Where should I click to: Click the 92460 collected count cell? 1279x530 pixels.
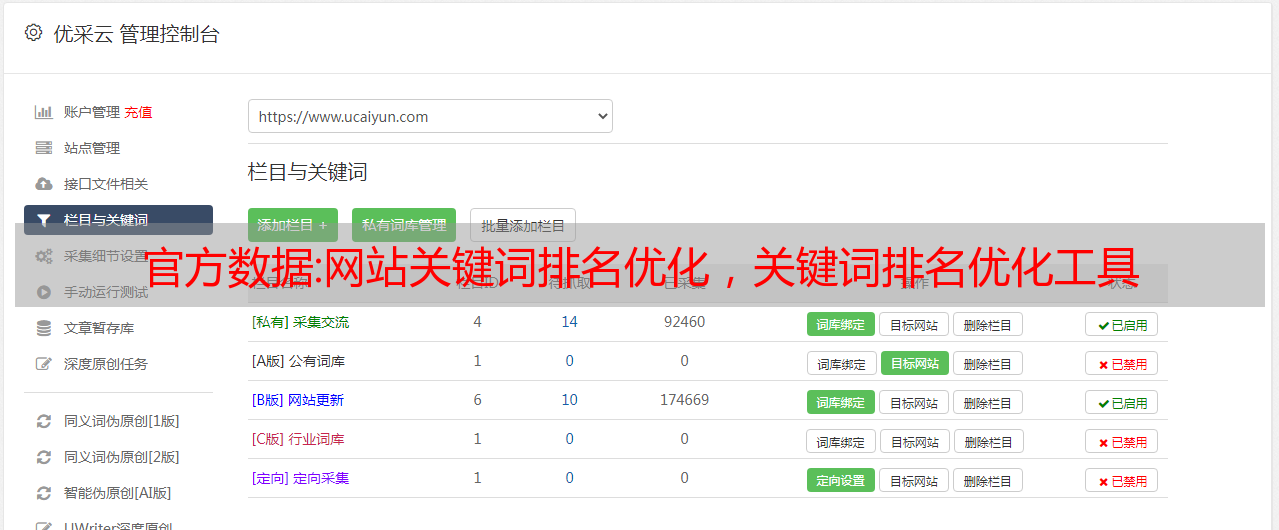tap(684, 322)
